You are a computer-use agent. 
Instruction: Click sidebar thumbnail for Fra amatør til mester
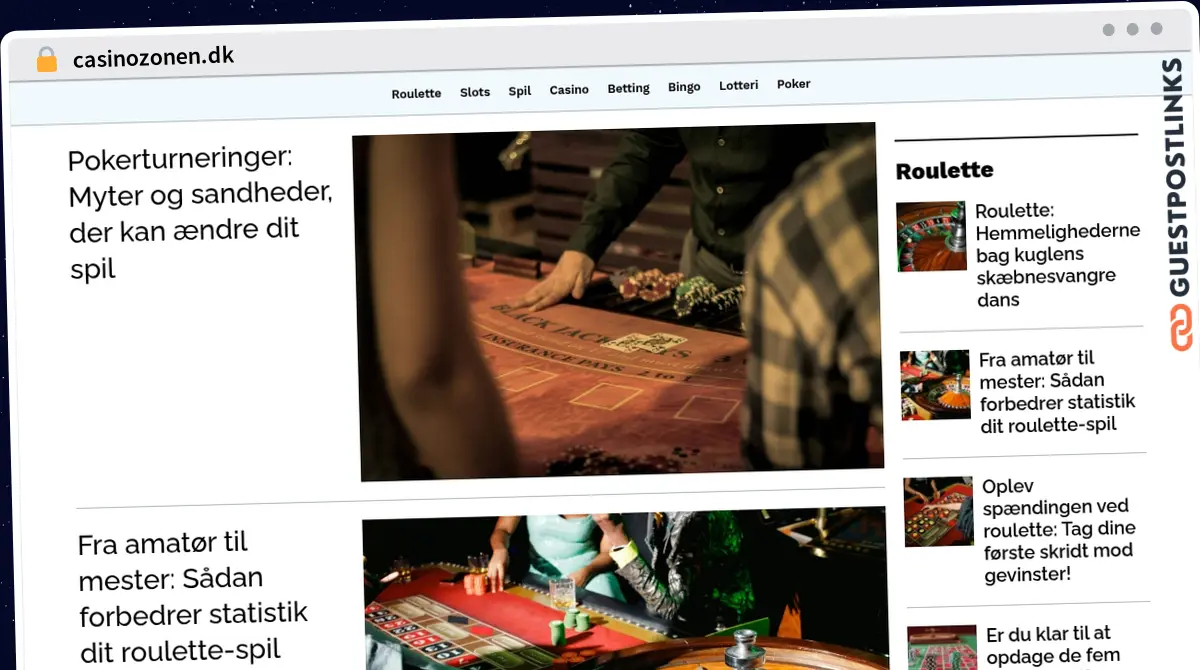(936, 385)
